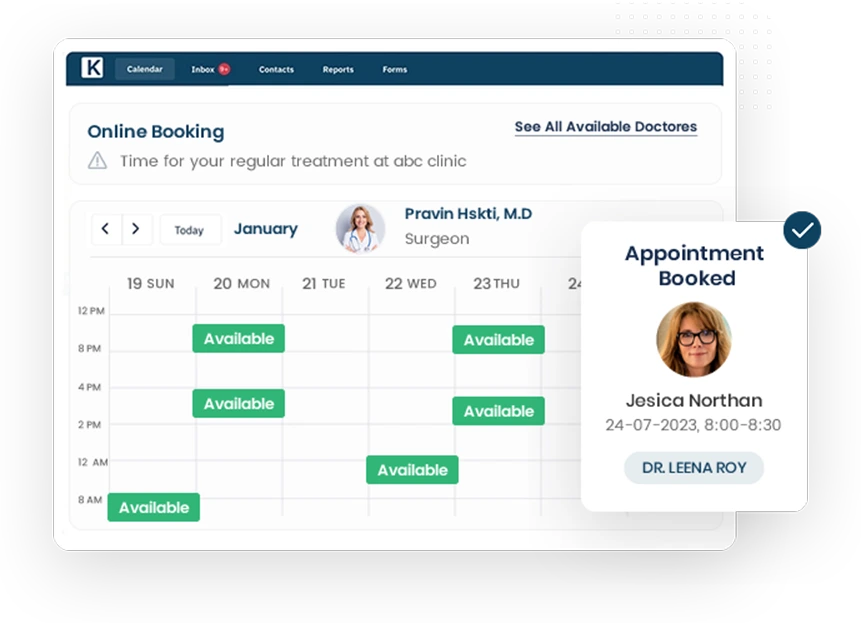Select the 8 PM Available slot on 20 MON
Screen dimensions: 861x623
click(238, 339)
